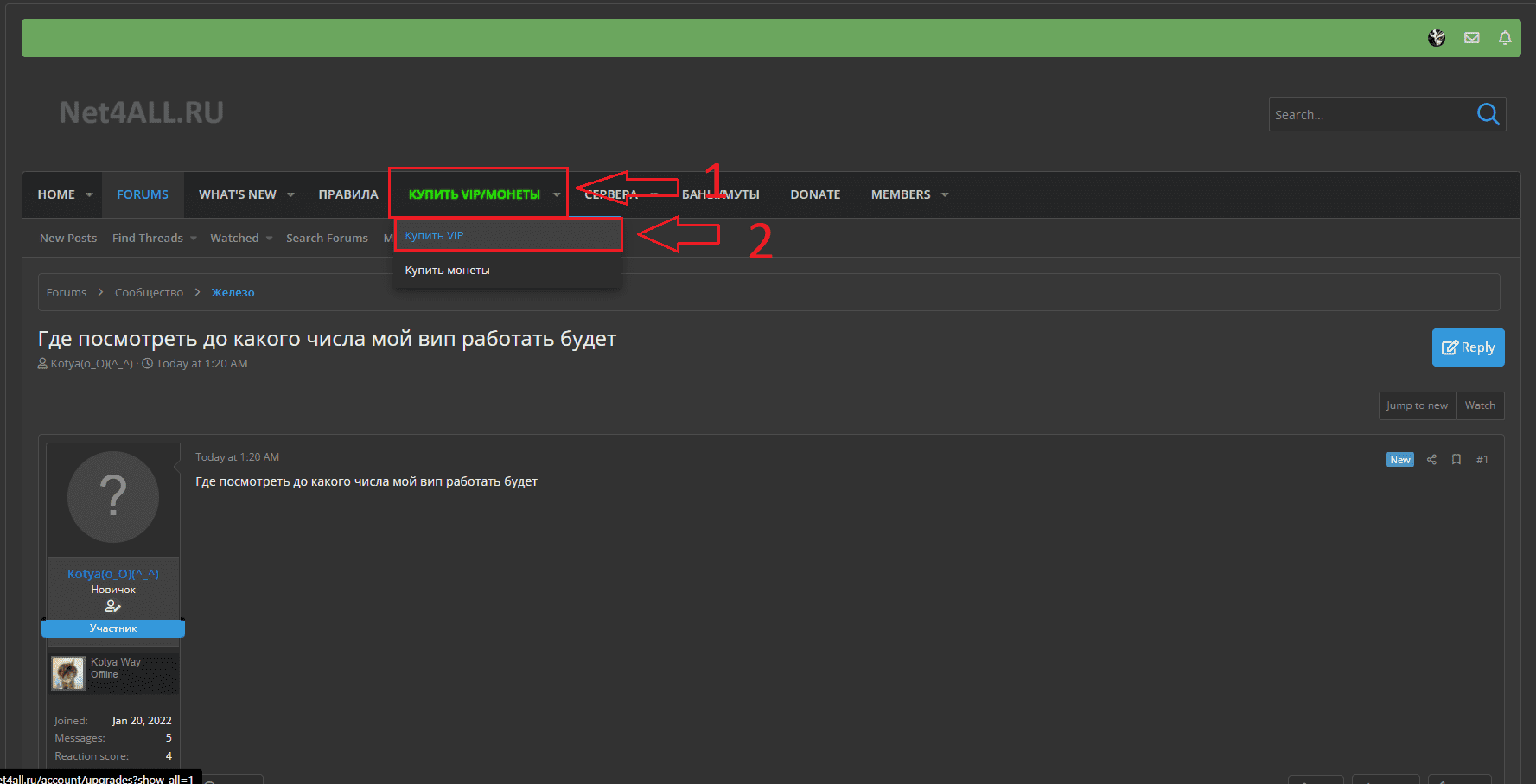Expand the HOME menu dropdown arrow

coord(89,195)
